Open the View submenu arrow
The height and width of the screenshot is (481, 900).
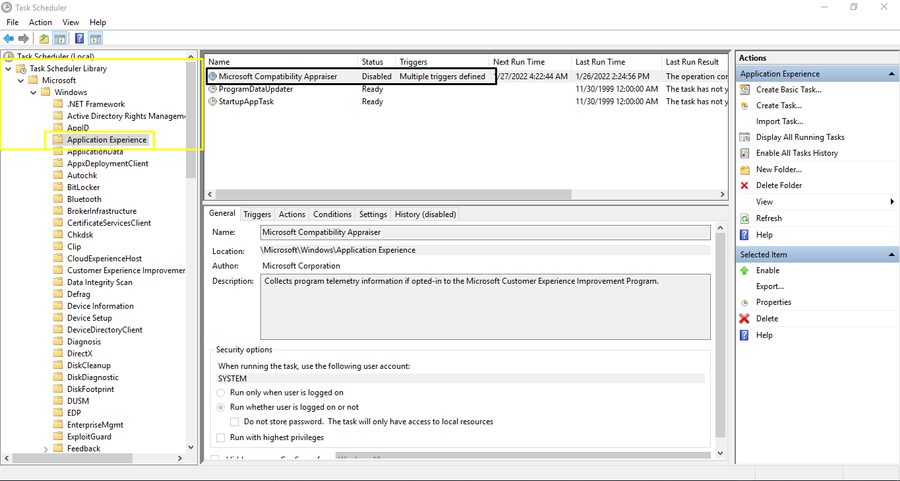[x=892, y=202]
